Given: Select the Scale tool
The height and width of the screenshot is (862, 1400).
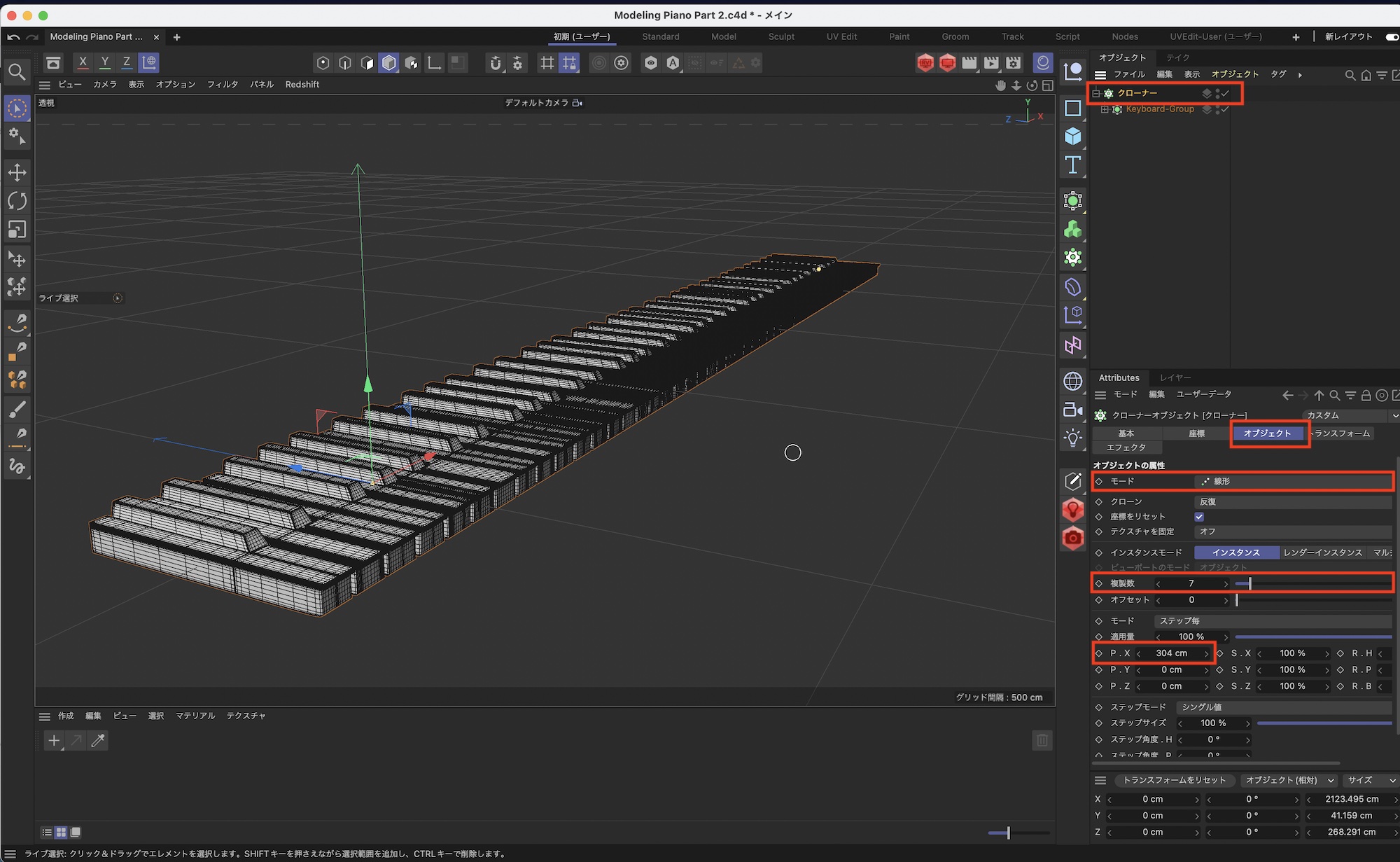Looking at the screenshot, I should pyautogui.click(x=17, y=230).
